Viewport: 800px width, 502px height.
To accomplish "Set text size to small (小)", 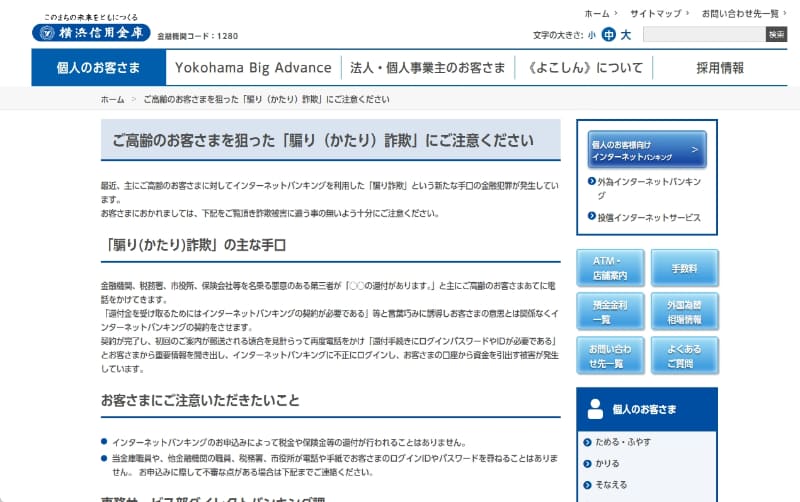I will [x=591, y=35].
